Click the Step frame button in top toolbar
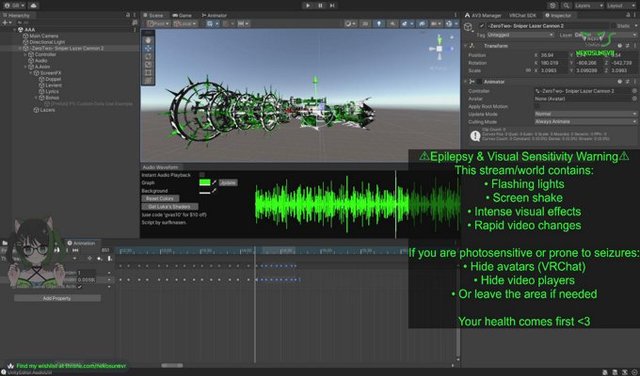The height and width of the screenshot is (376, 640). (x=332, y=5)
